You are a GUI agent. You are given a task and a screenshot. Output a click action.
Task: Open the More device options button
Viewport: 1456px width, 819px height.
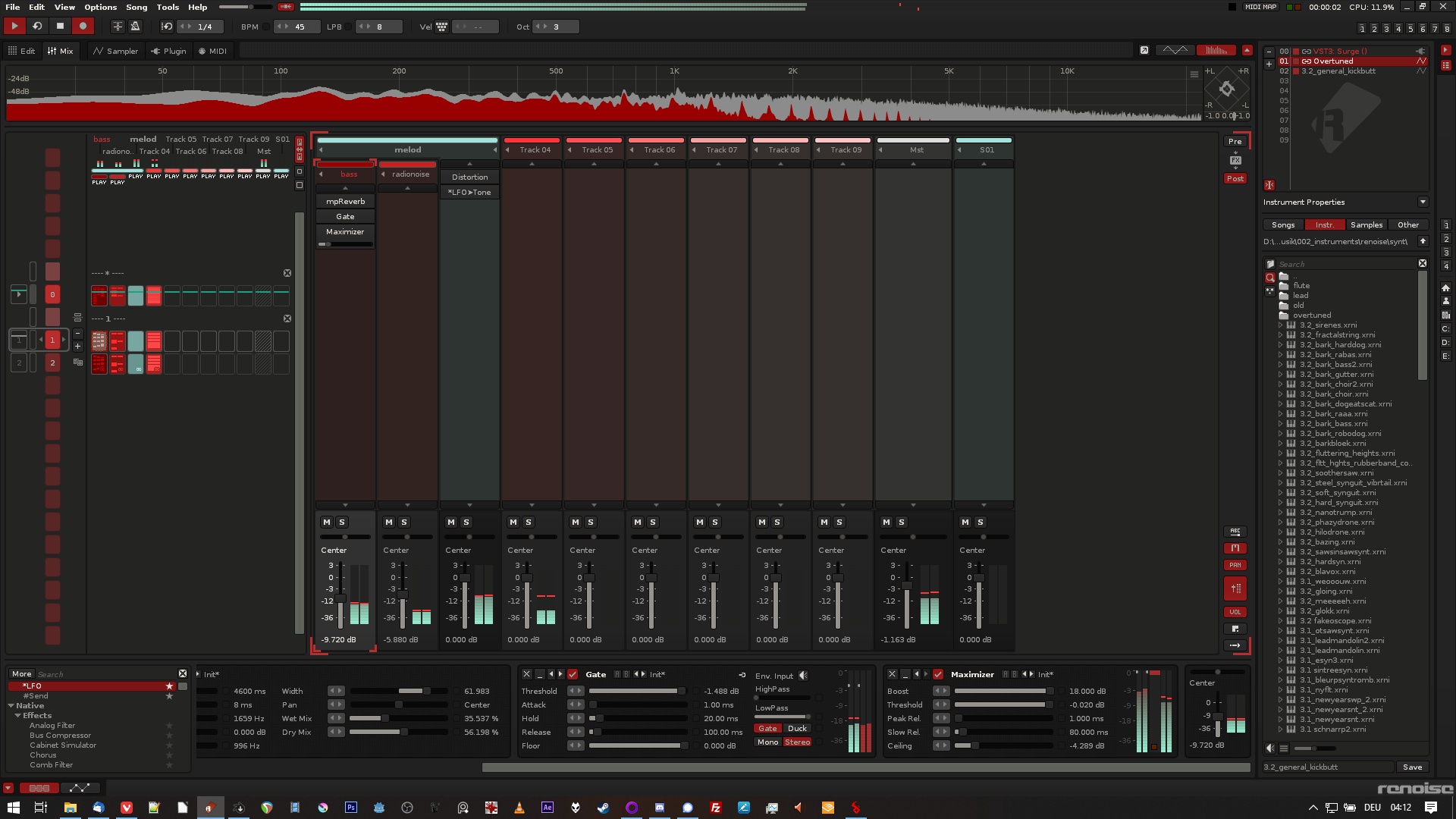coord(21,673)
